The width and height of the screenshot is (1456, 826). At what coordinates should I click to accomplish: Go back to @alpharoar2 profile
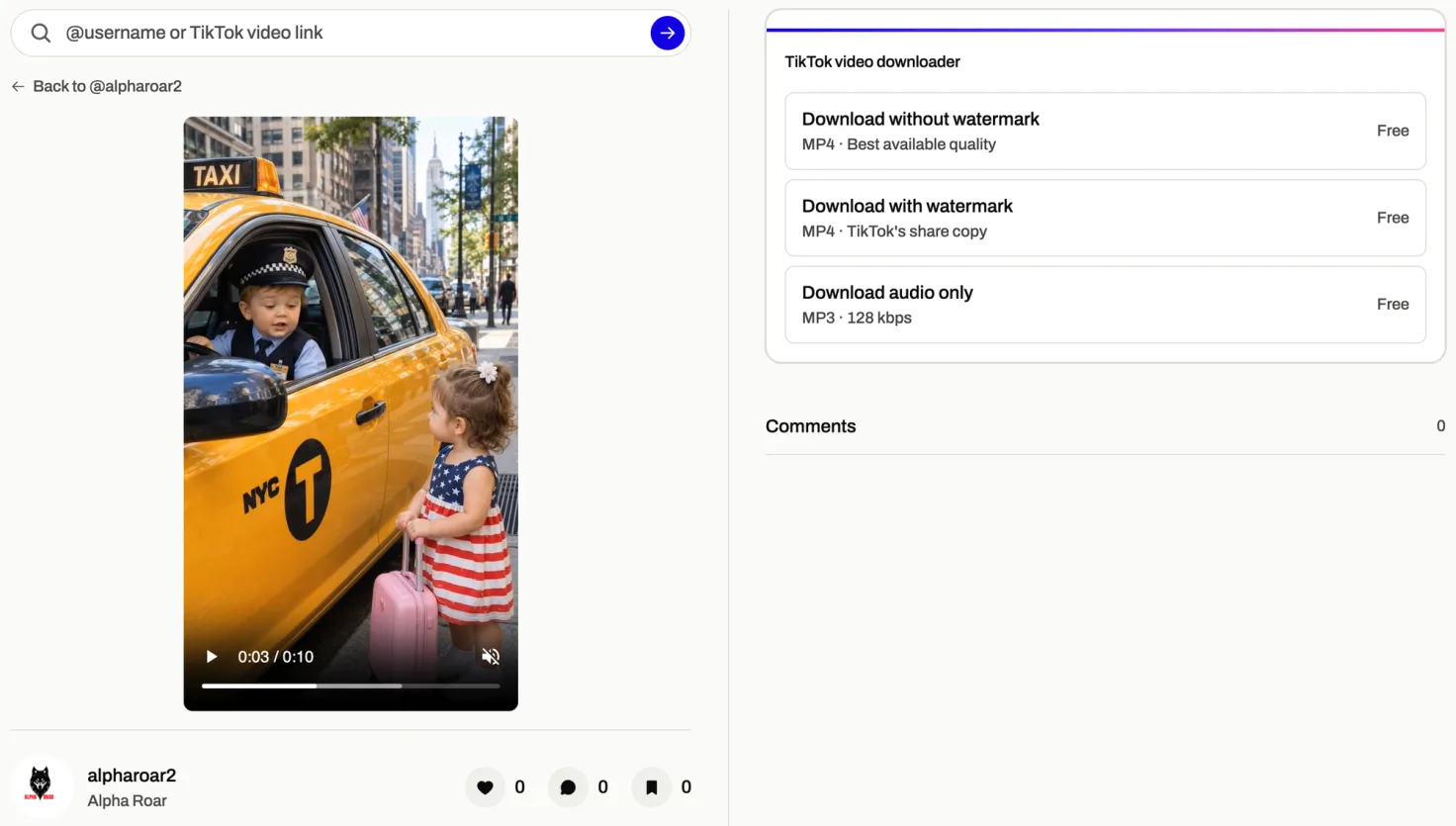coord(97,86)
